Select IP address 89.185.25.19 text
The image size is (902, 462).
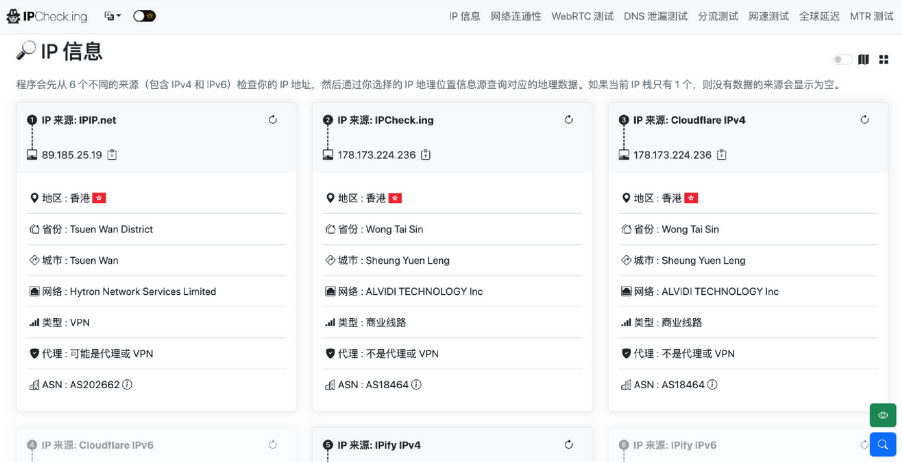(72, 155)
